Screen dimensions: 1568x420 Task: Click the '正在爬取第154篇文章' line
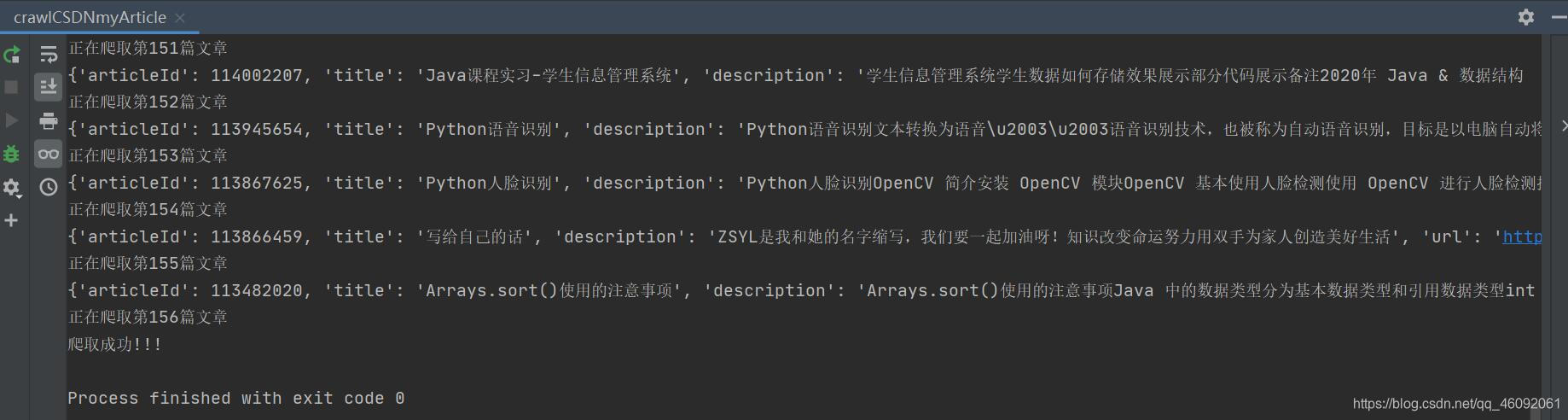148,209
